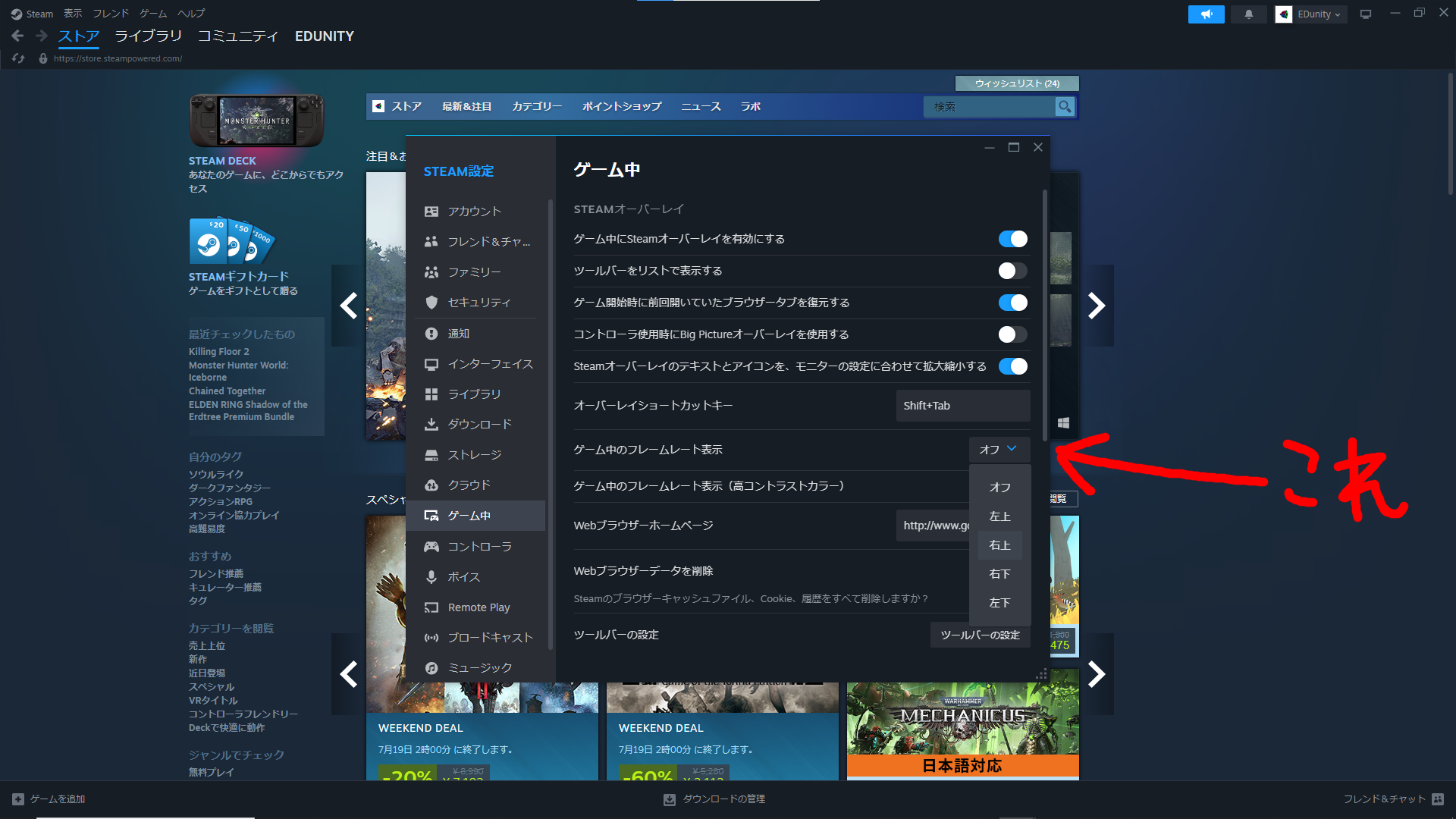Turn on Big Picture overlay for controllers

point(1012,334)
